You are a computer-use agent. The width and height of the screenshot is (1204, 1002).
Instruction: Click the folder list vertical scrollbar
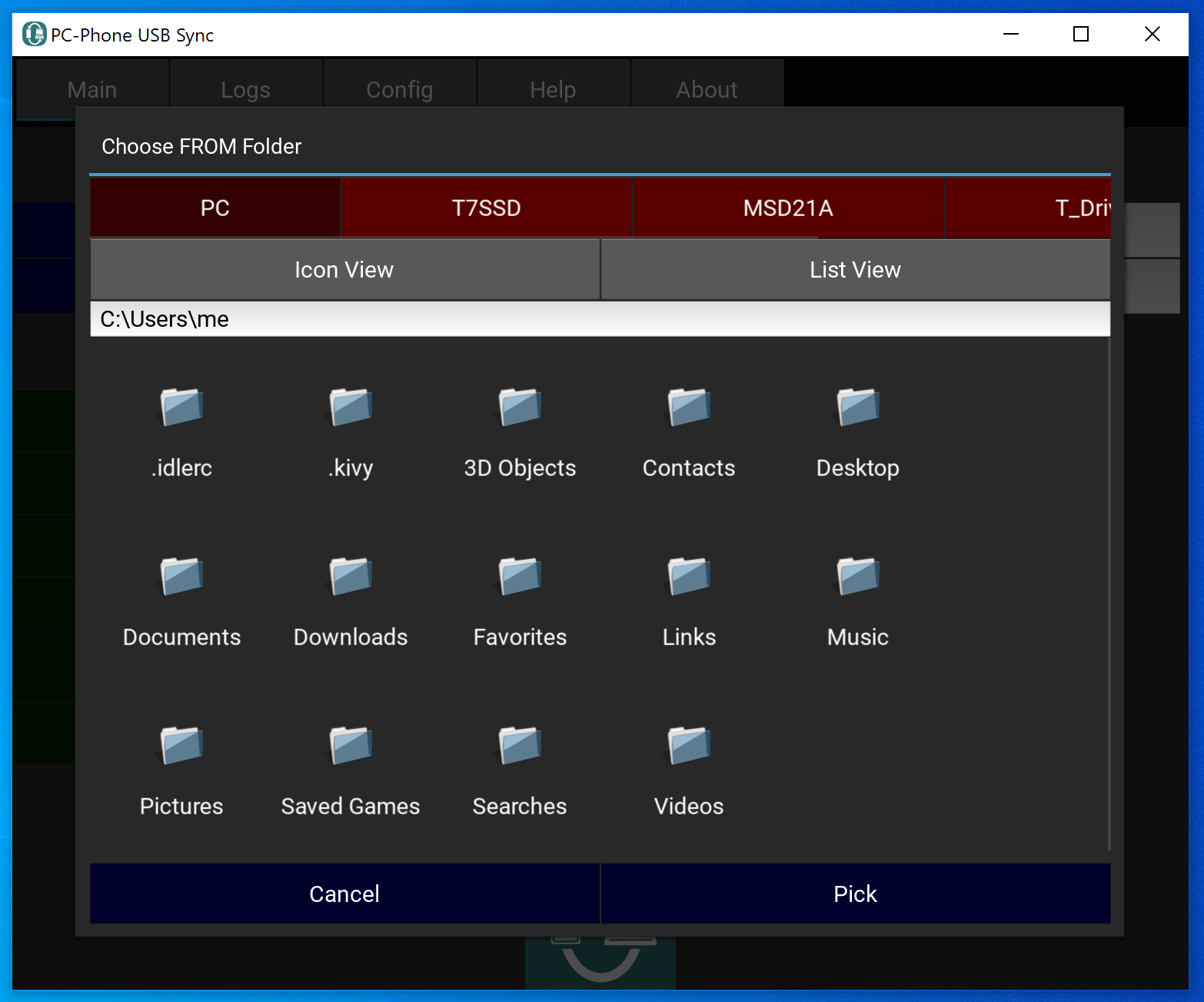tap(1109, 594)
